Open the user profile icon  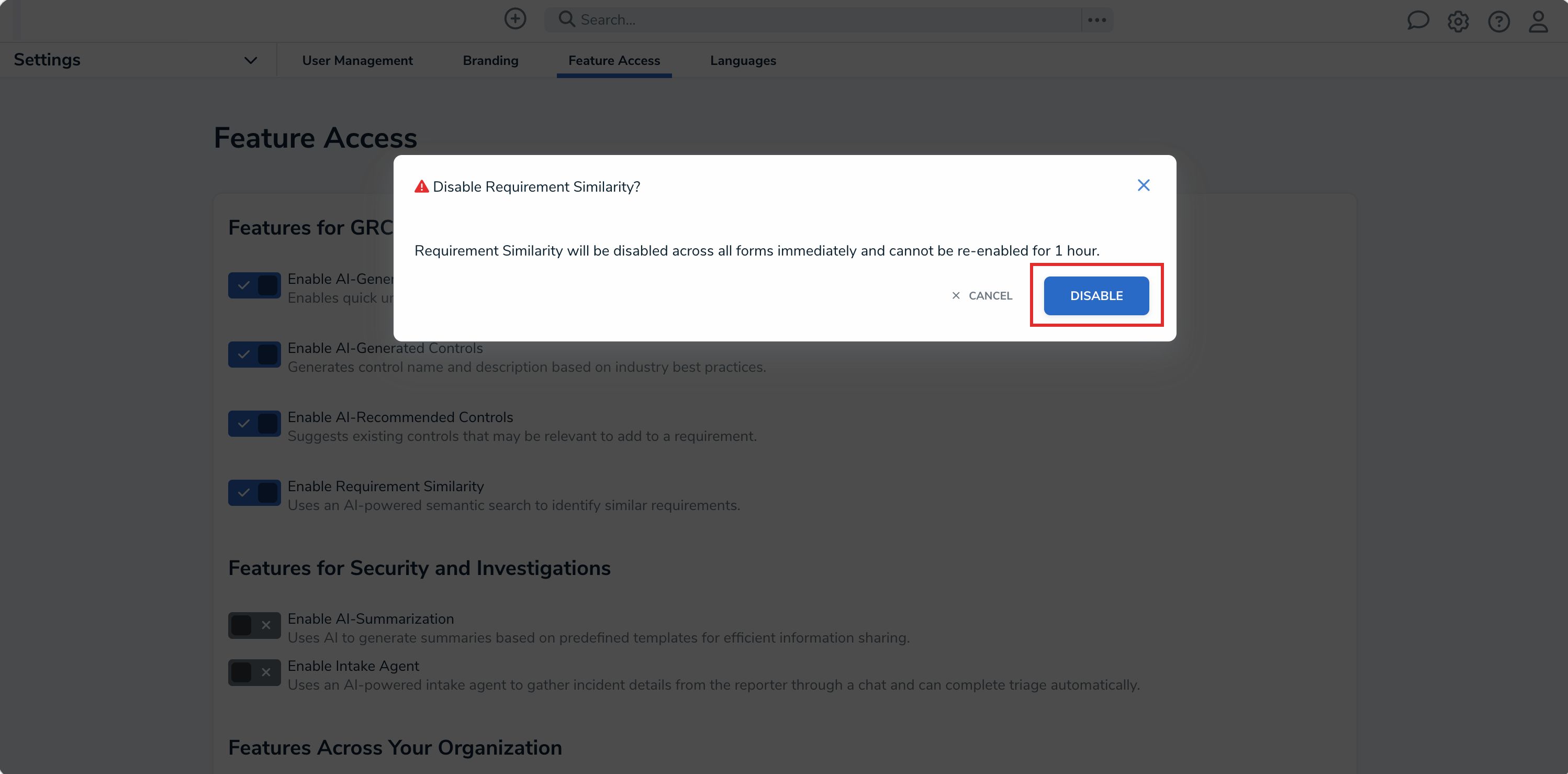[1538, 22]
